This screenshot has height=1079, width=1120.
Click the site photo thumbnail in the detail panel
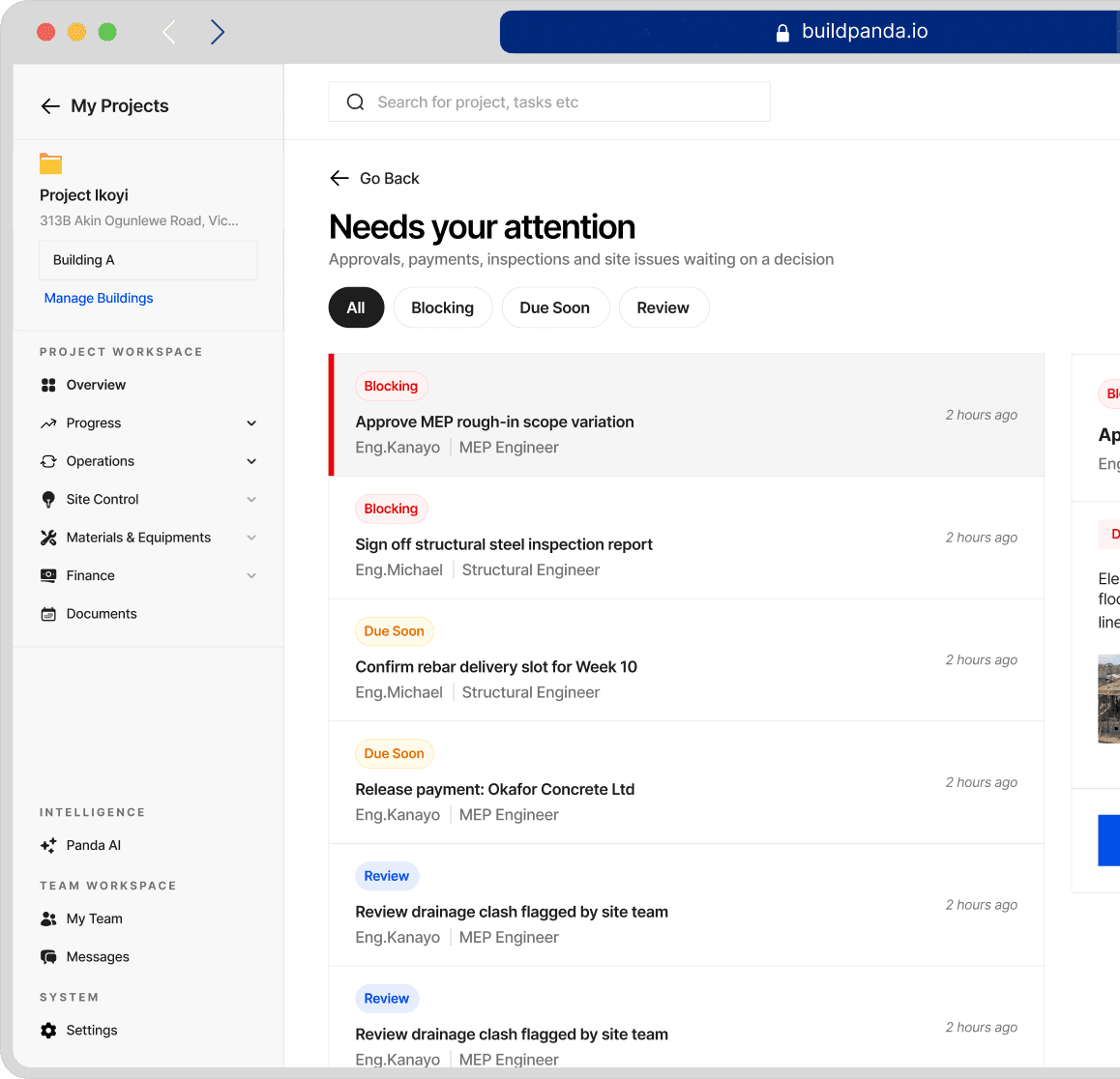tap(1108, 699)
